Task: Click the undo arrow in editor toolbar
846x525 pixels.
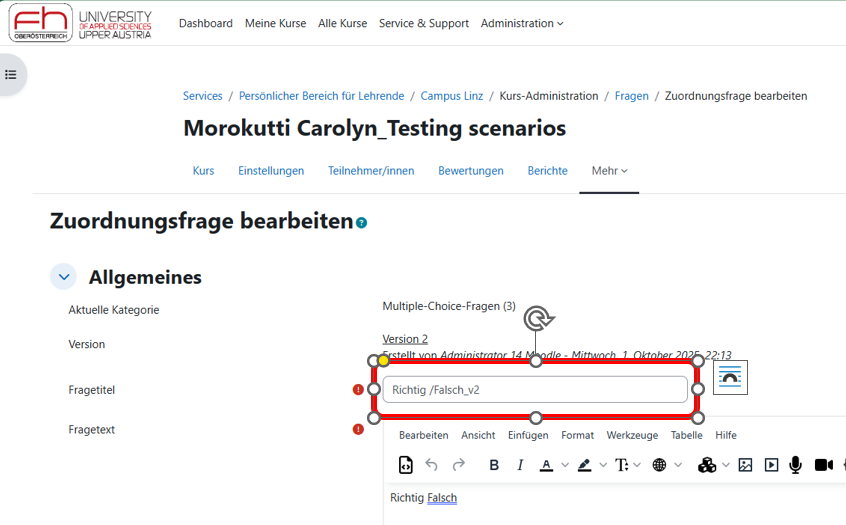Action: (432, 465)
